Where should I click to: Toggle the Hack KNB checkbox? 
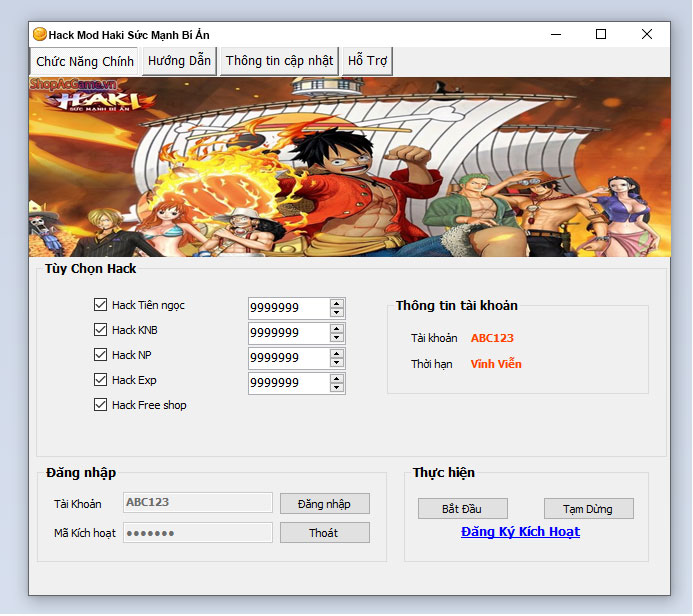click(100, 330)
